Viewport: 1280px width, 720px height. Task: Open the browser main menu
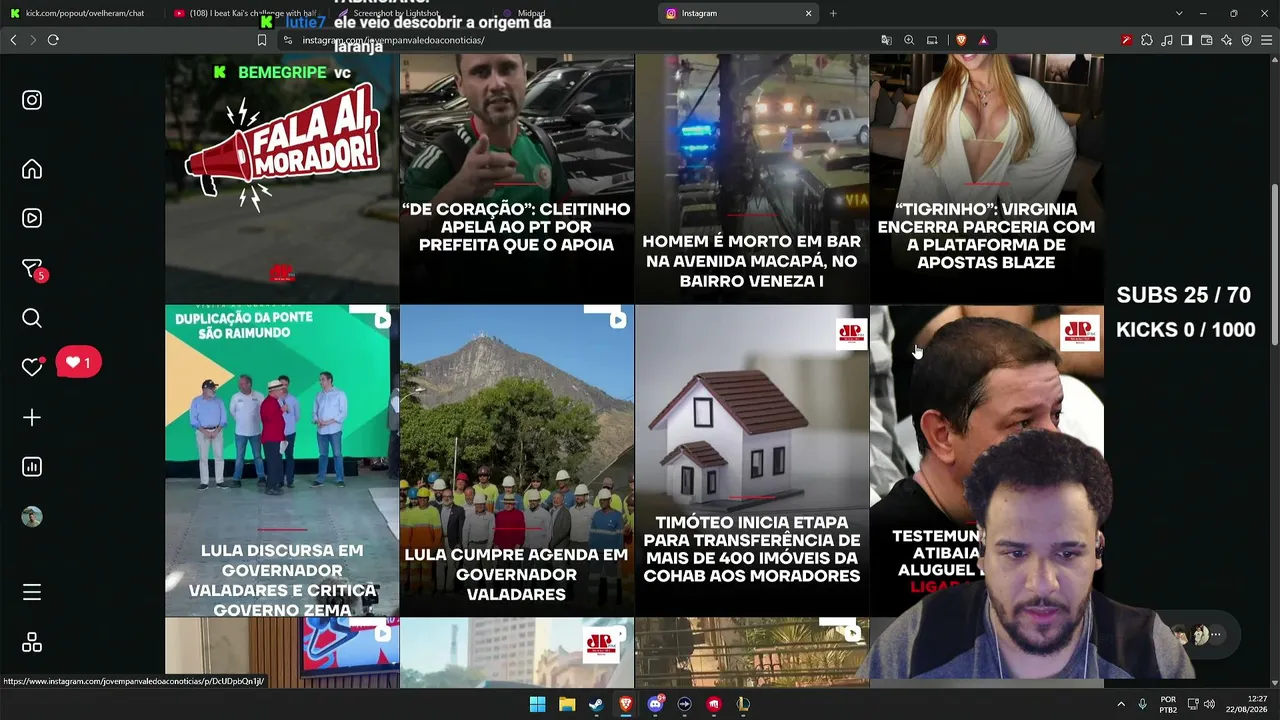1266,40
